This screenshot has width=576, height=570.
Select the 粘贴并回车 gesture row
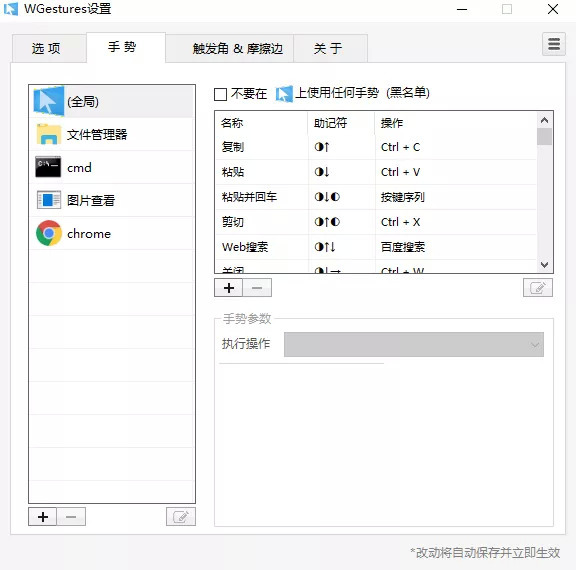tap(376, 197)
